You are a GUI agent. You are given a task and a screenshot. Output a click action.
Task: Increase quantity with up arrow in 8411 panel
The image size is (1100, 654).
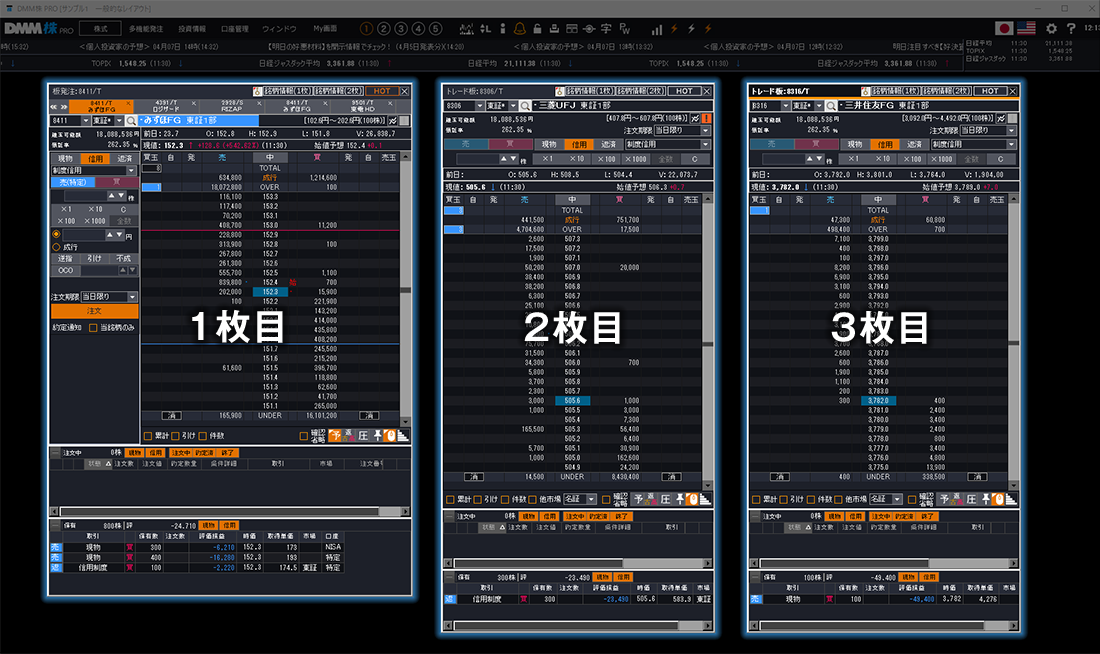click(110, 196)
